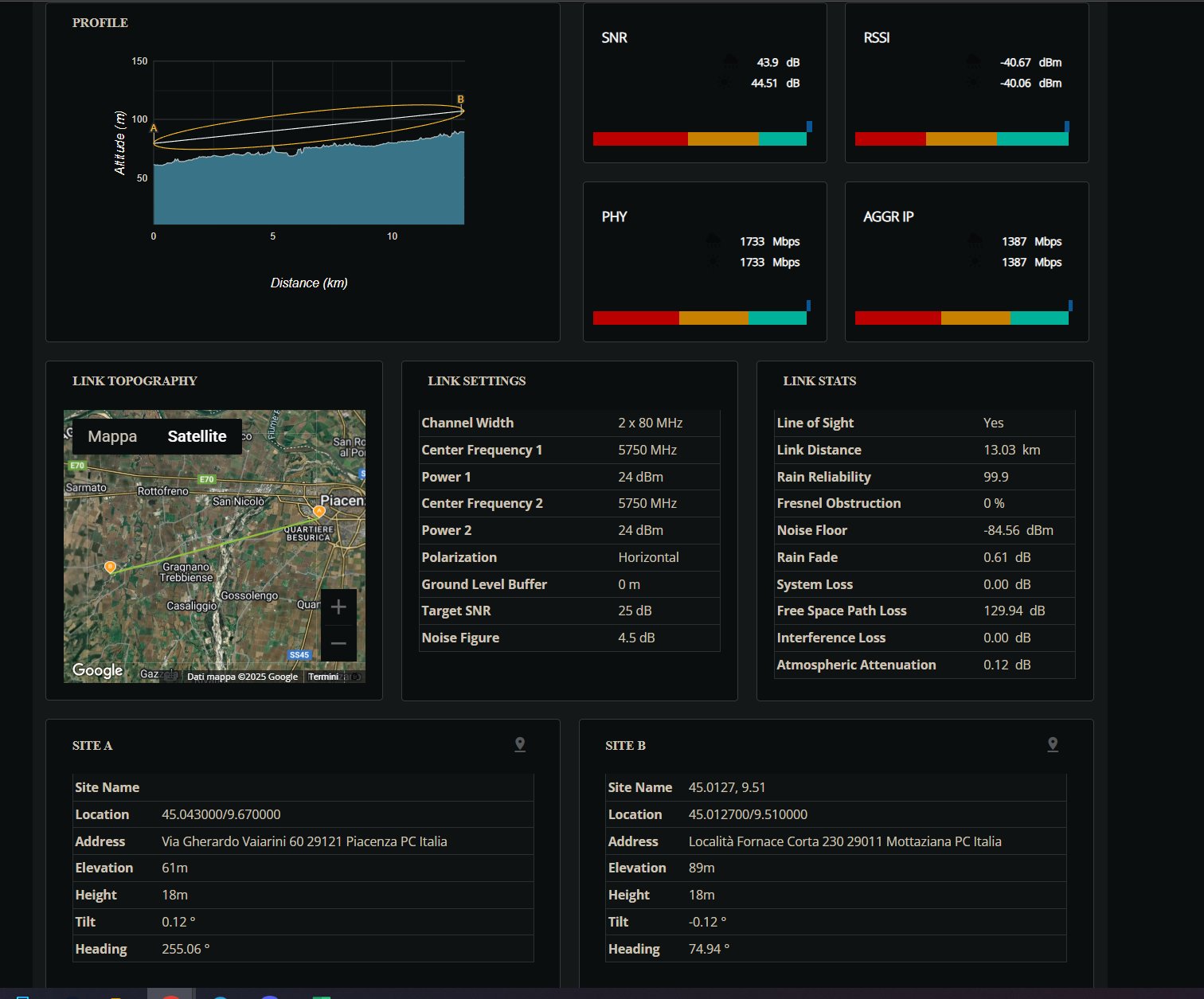Click the sun icon in RSSI panel
Image resolution: width=1204 pixels, height=999 pixels.
(x=973, y=83)
